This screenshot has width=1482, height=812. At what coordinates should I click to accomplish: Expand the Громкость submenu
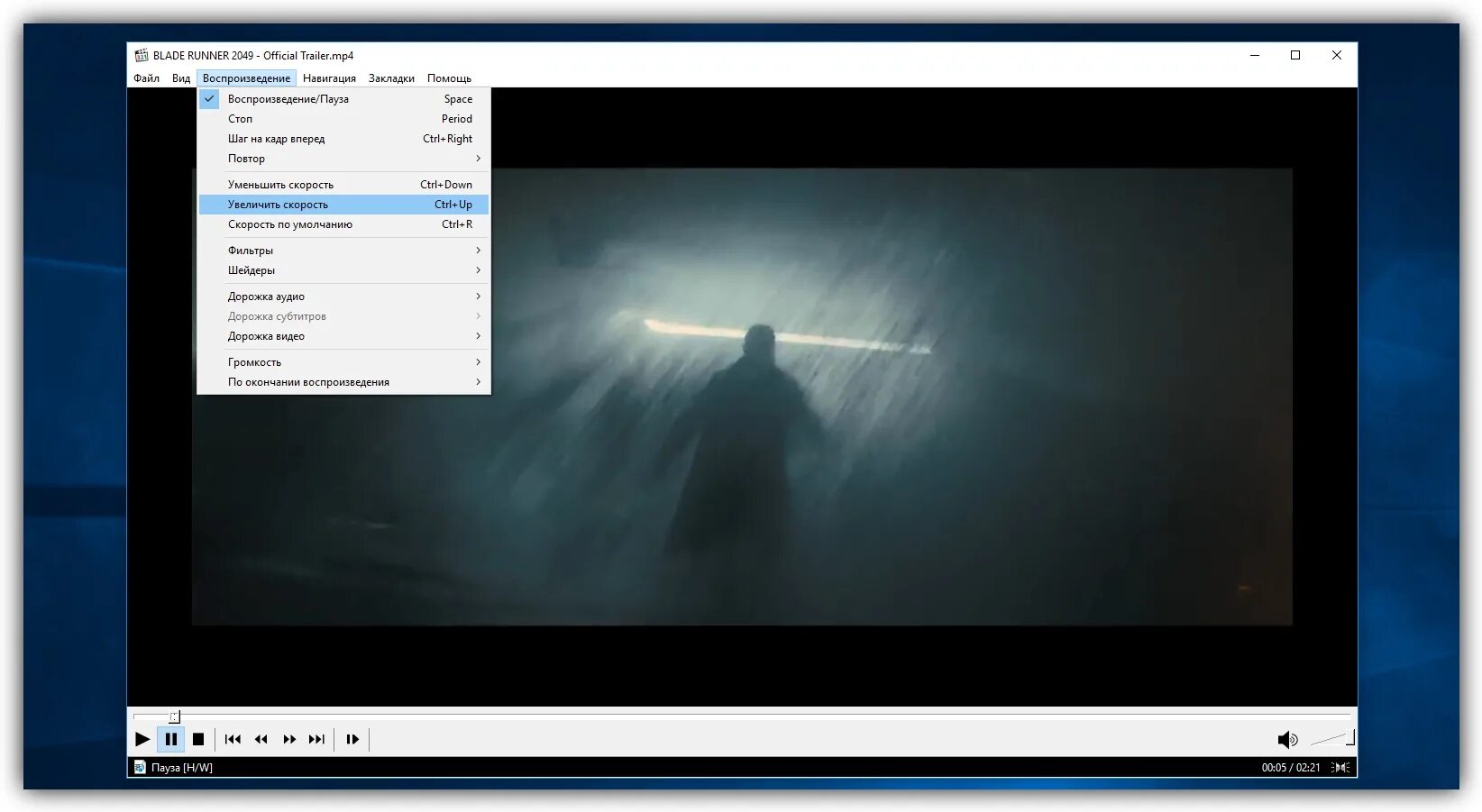343,362
